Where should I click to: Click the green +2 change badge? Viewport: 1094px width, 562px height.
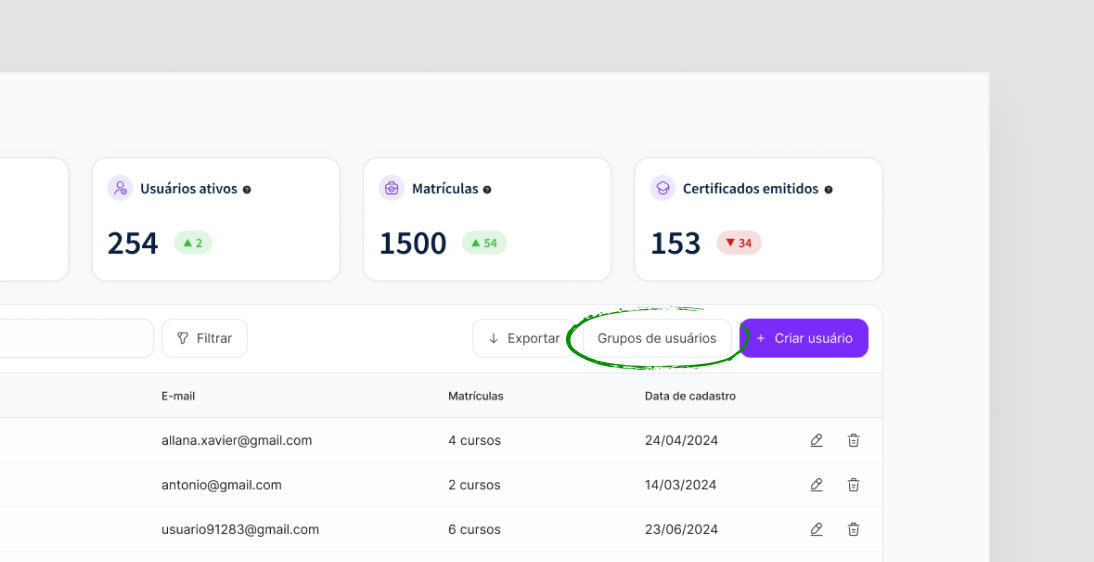[x=193, y=243]
